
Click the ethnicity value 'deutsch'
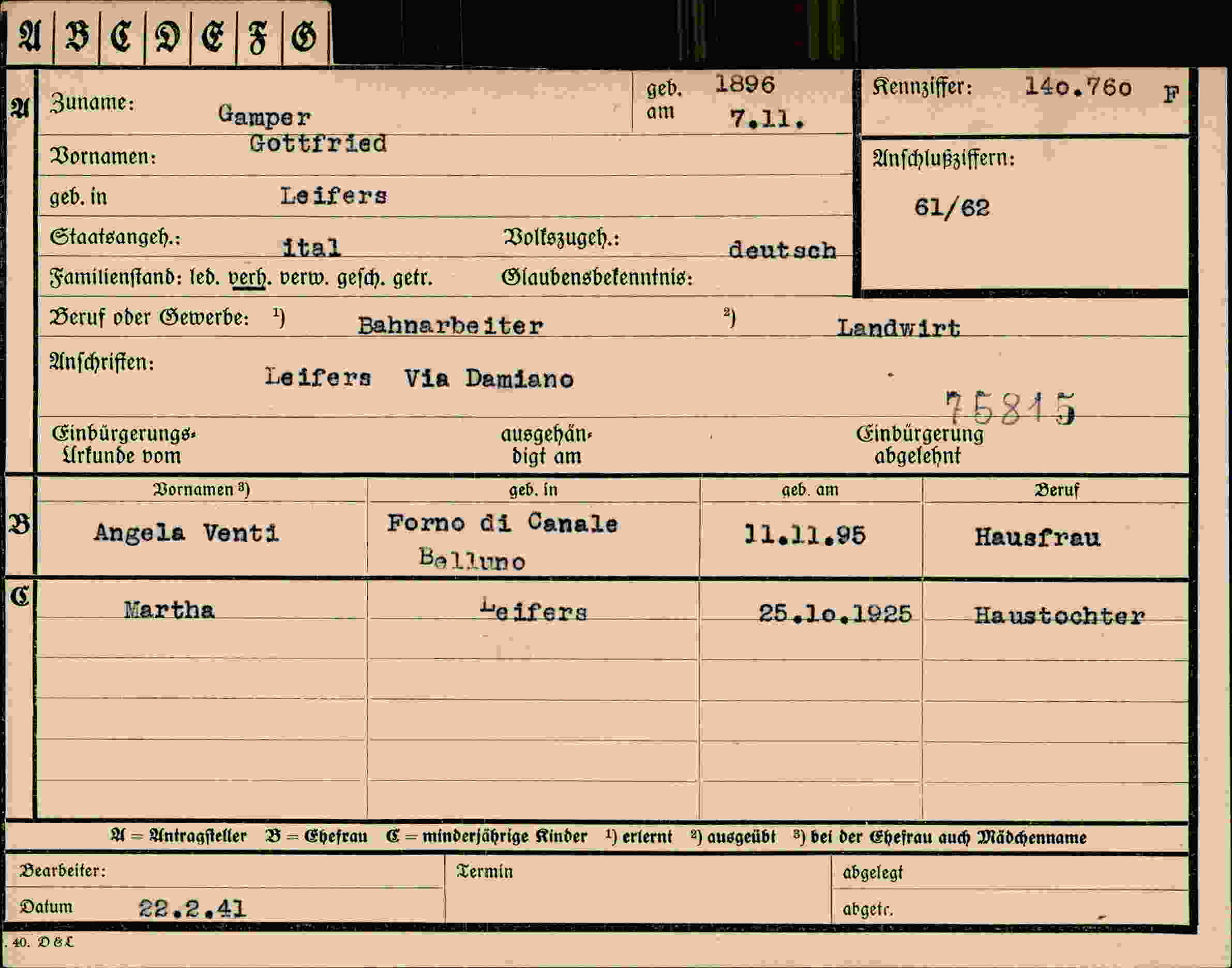[783, 250]
